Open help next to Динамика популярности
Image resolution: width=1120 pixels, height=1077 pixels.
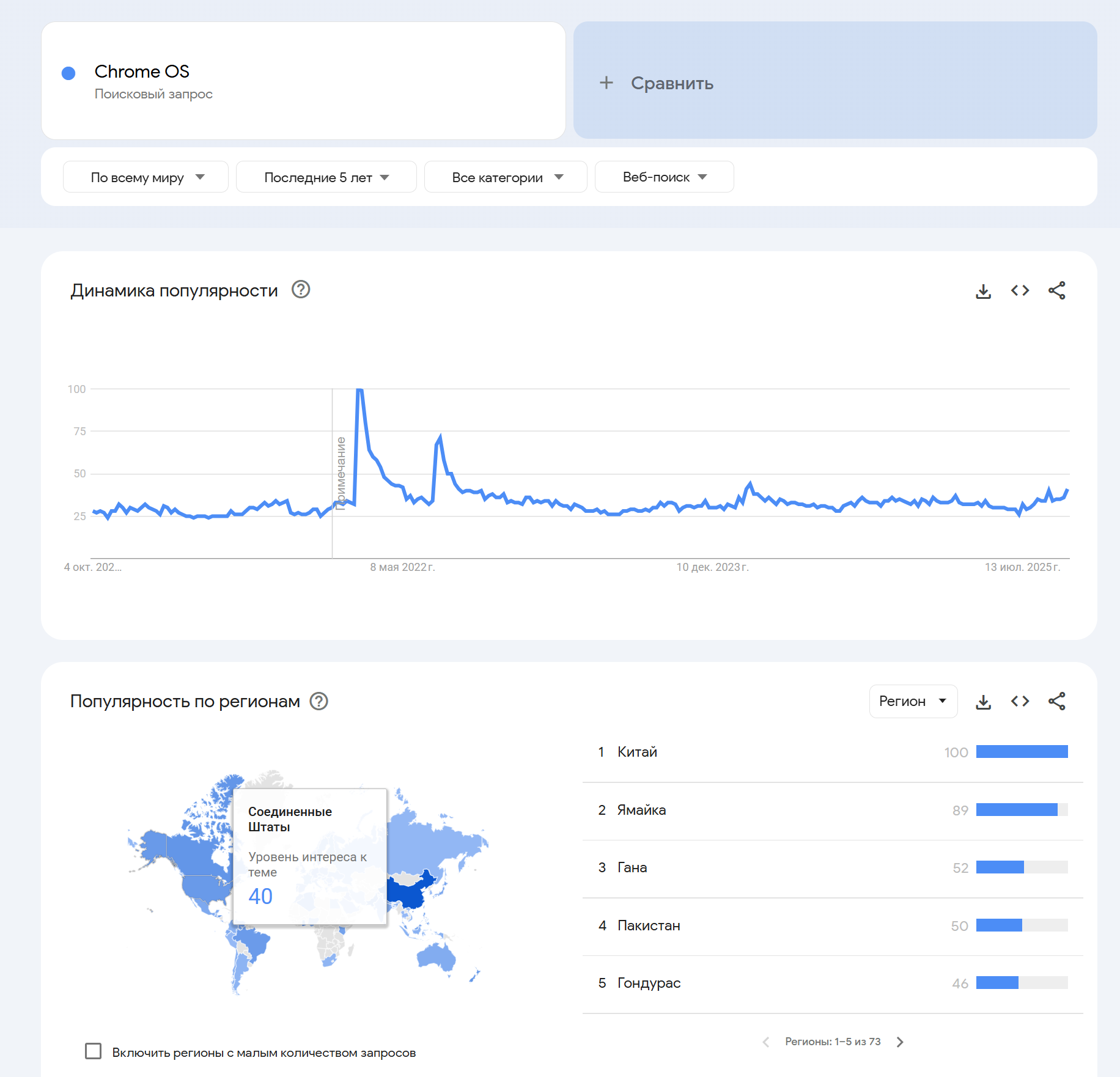click(301, 290)
